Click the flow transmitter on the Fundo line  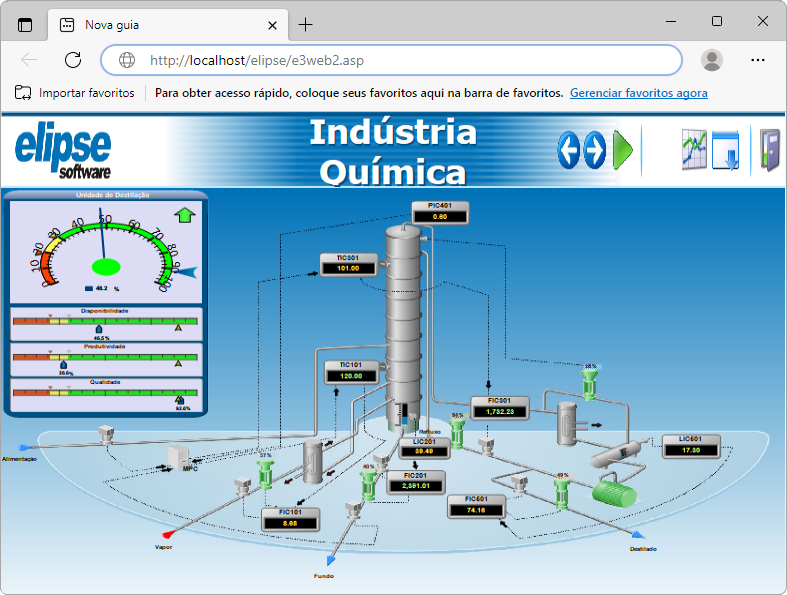[354, 509]
